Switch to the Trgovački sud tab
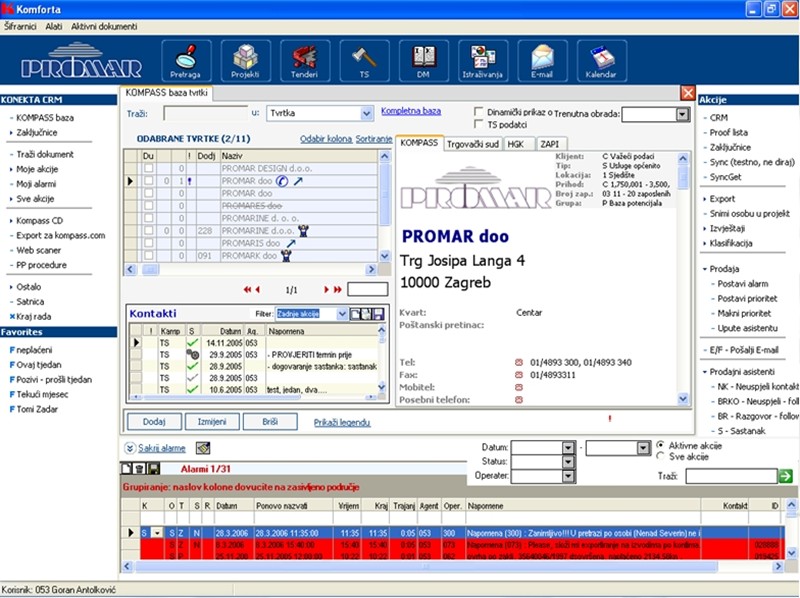This screenshot has height=598, width=800. (472, 144)
